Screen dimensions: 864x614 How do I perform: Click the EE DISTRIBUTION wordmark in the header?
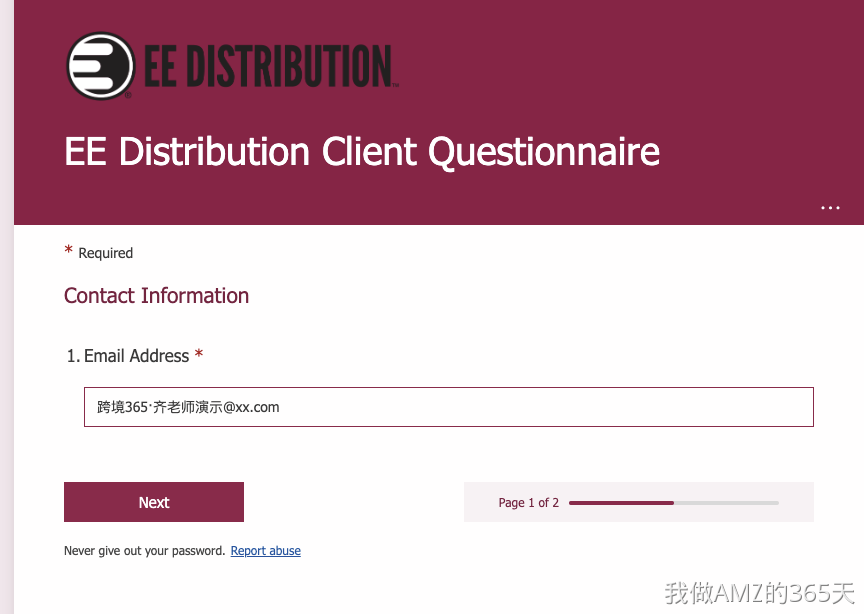tap(268, 66)
